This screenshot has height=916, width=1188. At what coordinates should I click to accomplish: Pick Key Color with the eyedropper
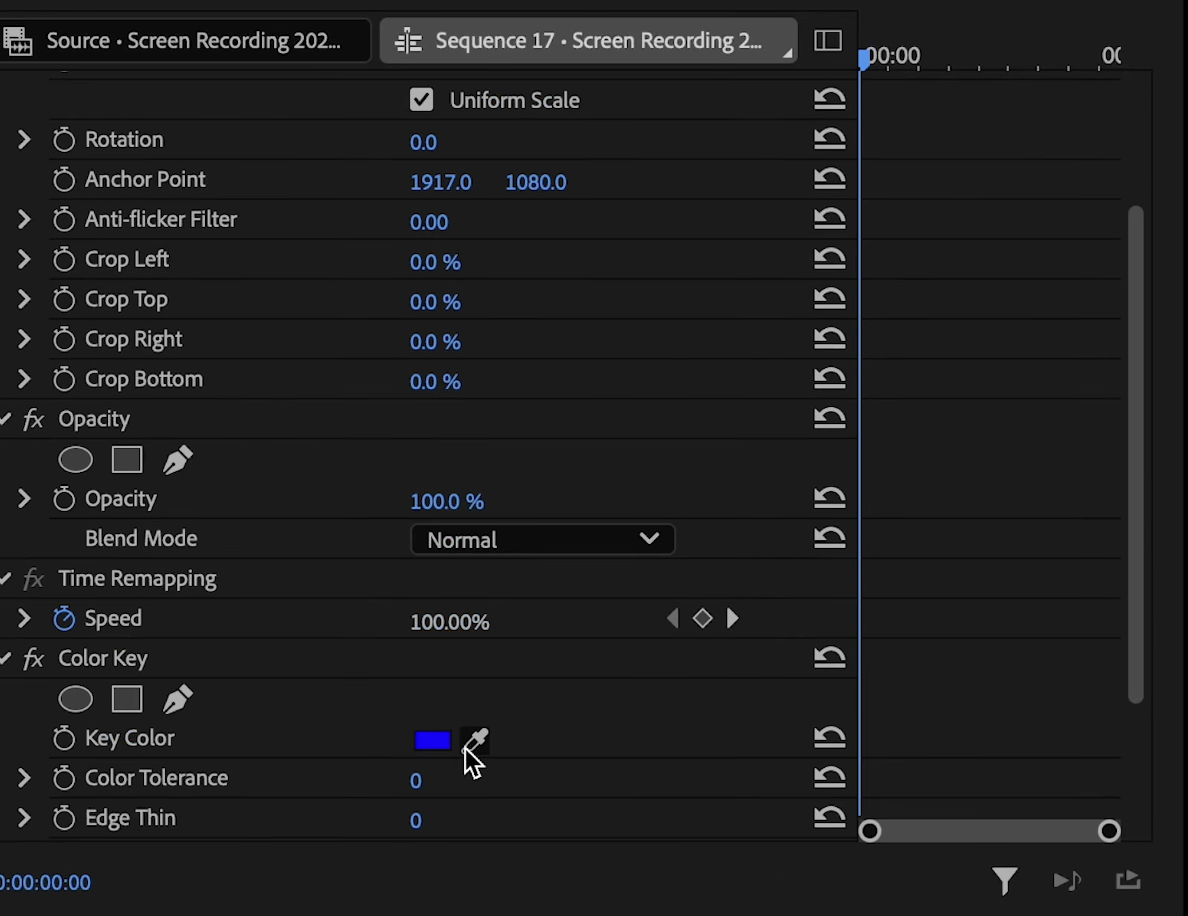476,740
